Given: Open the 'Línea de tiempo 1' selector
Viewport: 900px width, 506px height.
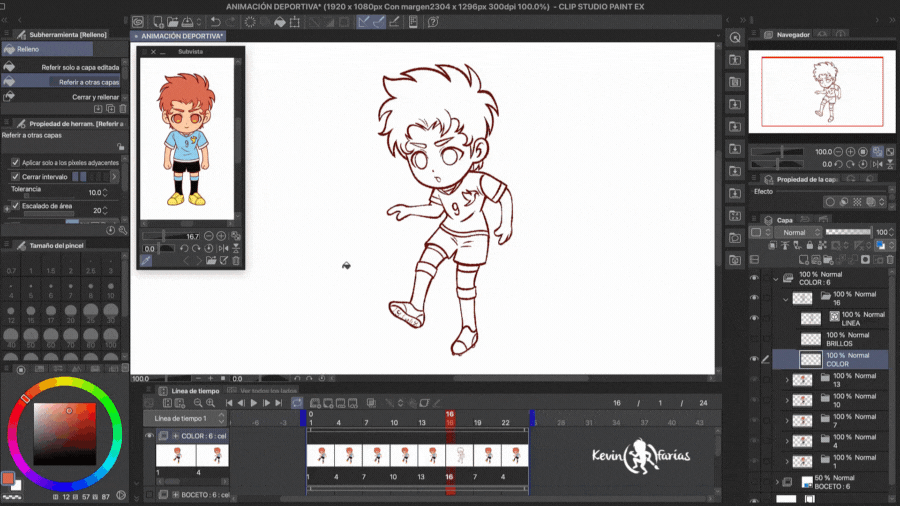Looking at the screenshot, I should click(x=185, y=418).
